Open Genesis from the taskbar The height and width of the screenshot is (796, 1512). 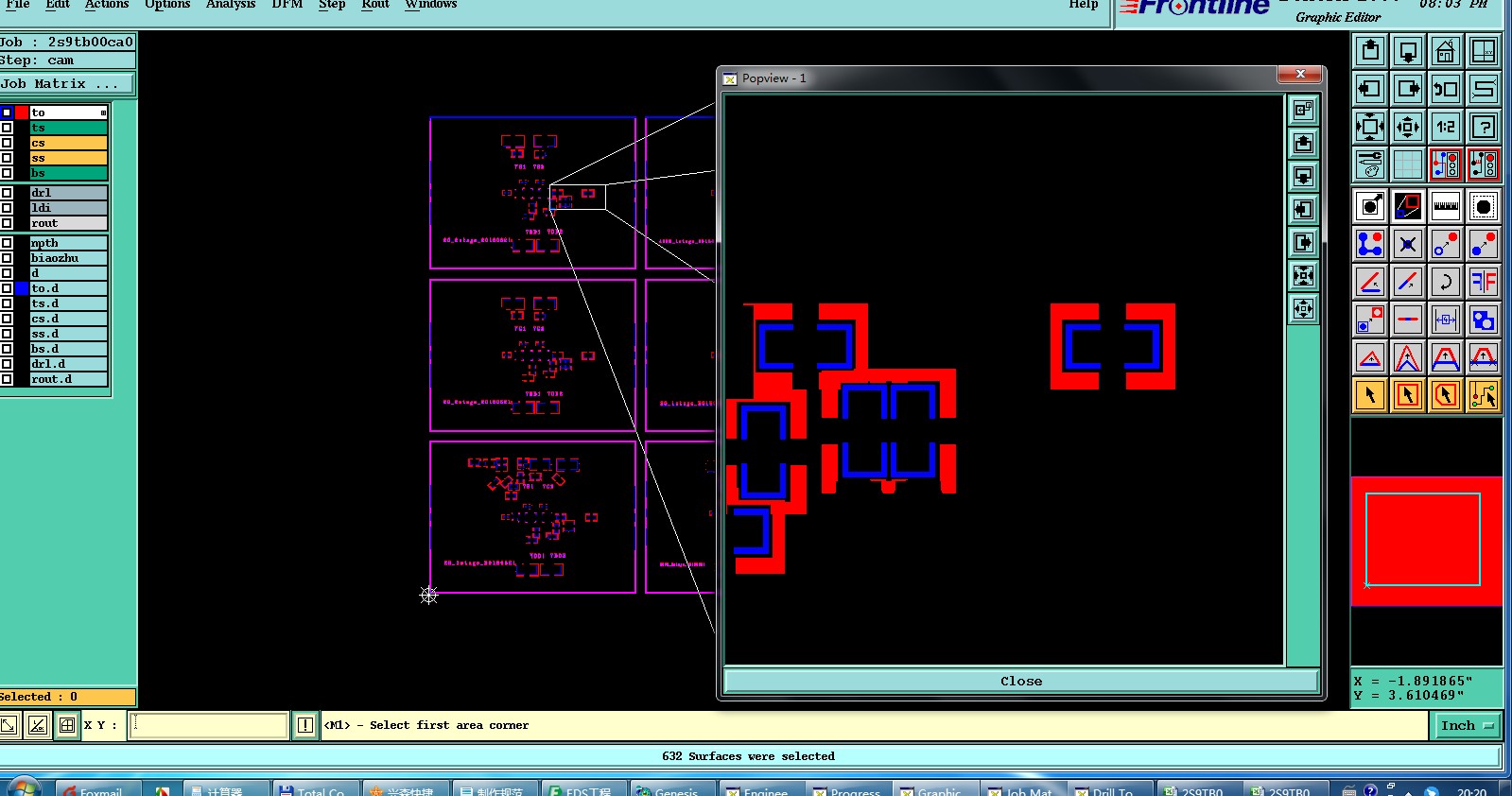pos(671,789)
